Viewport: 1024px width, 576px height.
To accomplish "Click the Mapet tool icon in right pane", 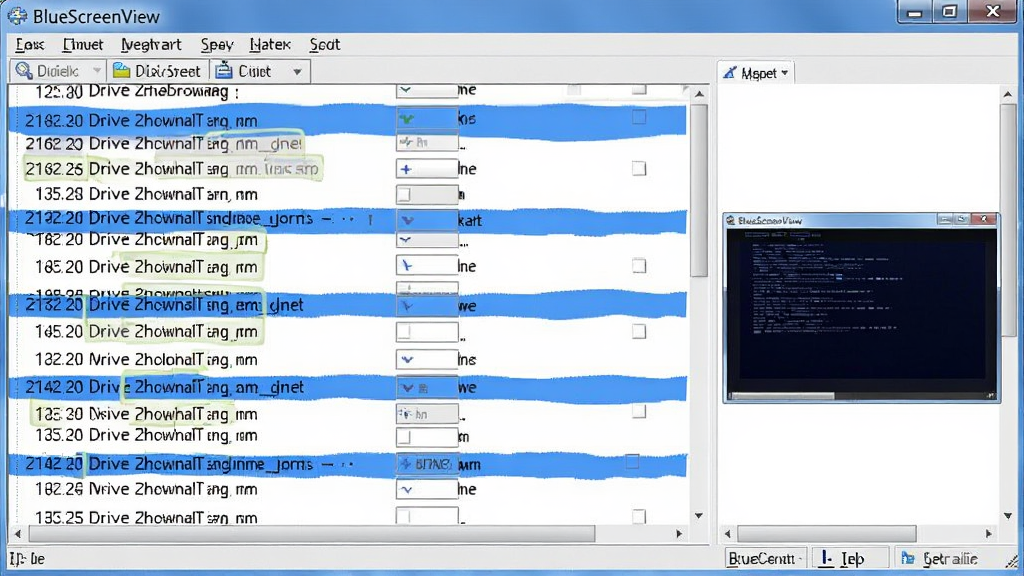I will 729,72.
